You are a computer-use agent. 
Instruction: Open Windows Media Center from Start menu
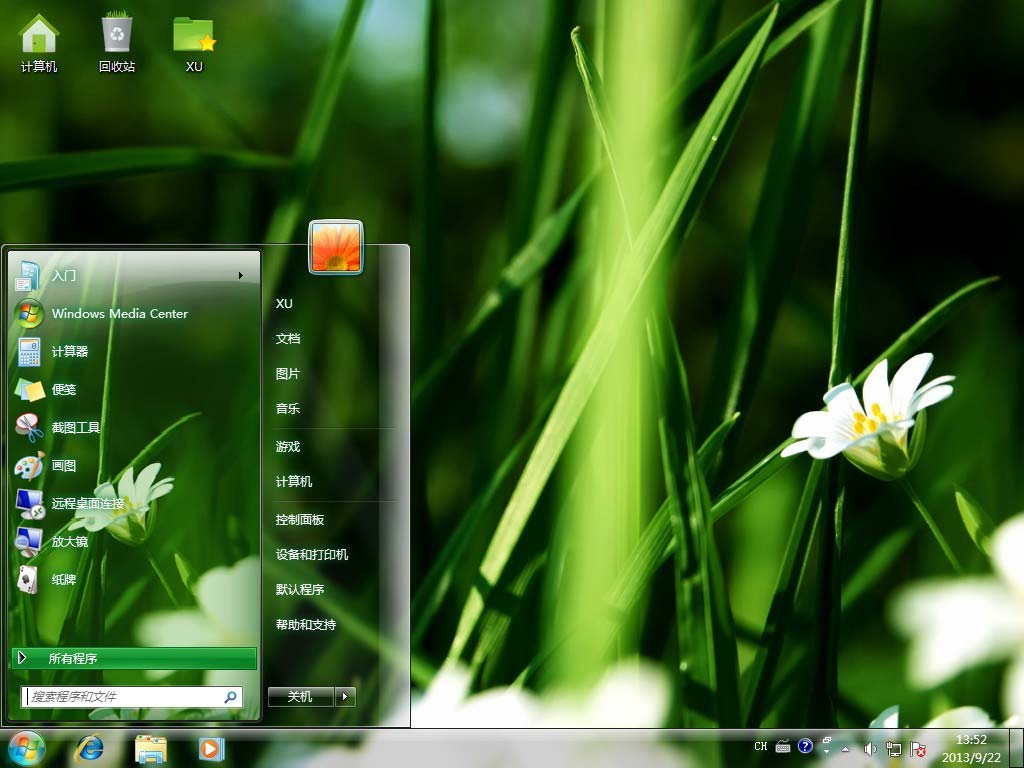[x=119, y=313]
